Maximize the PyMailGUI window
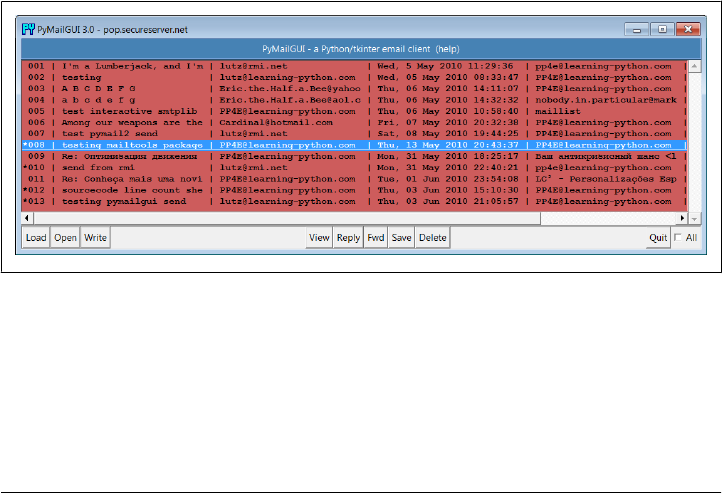This screenshot has width=722, height=493. [662, 29]
